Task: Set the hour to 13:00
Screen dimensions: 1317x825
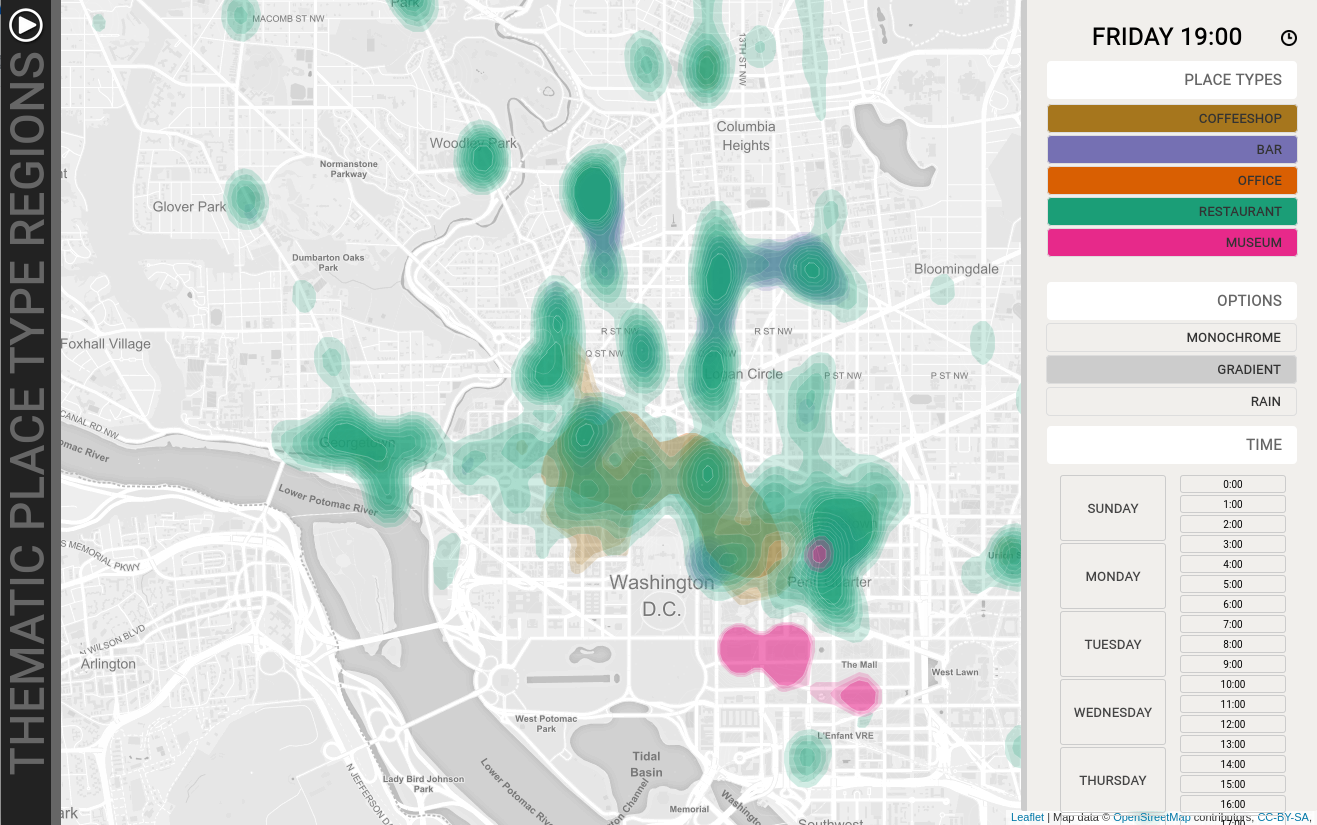Action: coord(1233,744)
